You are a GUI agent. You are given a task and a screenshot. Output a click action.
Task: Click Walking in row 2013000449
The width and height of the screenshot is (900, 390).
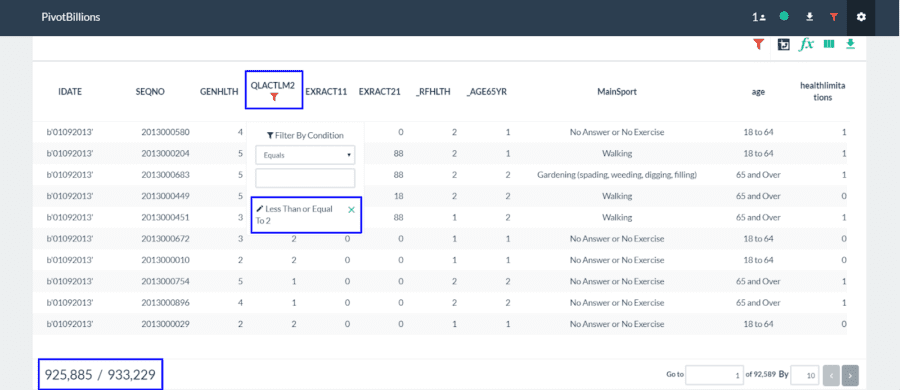point(617,196)
